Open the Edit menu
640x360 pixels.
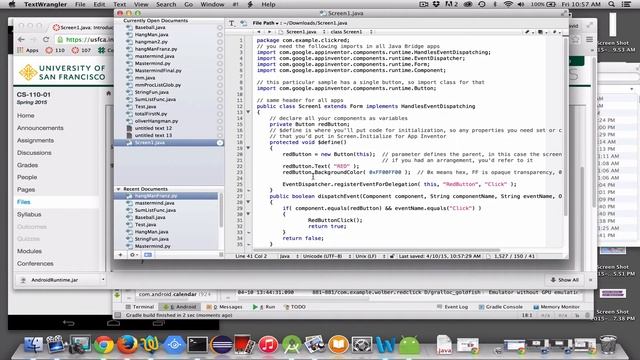click(99, 4)
